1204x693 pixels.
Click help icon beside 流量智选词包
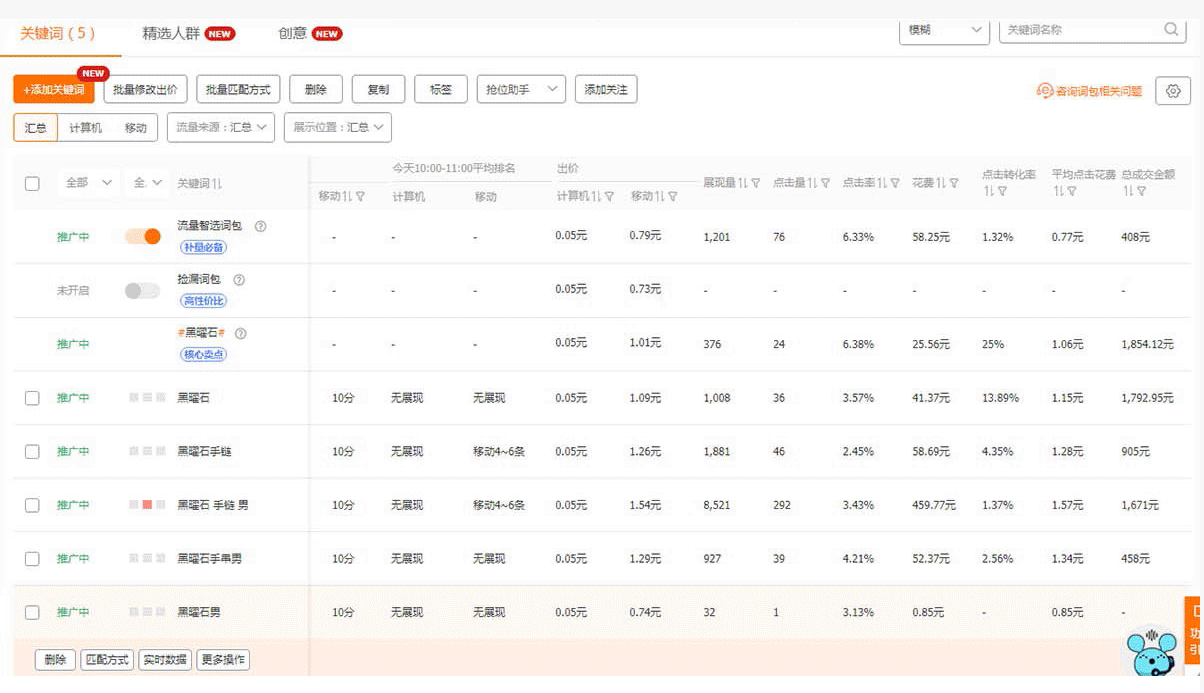click(260, 226)
